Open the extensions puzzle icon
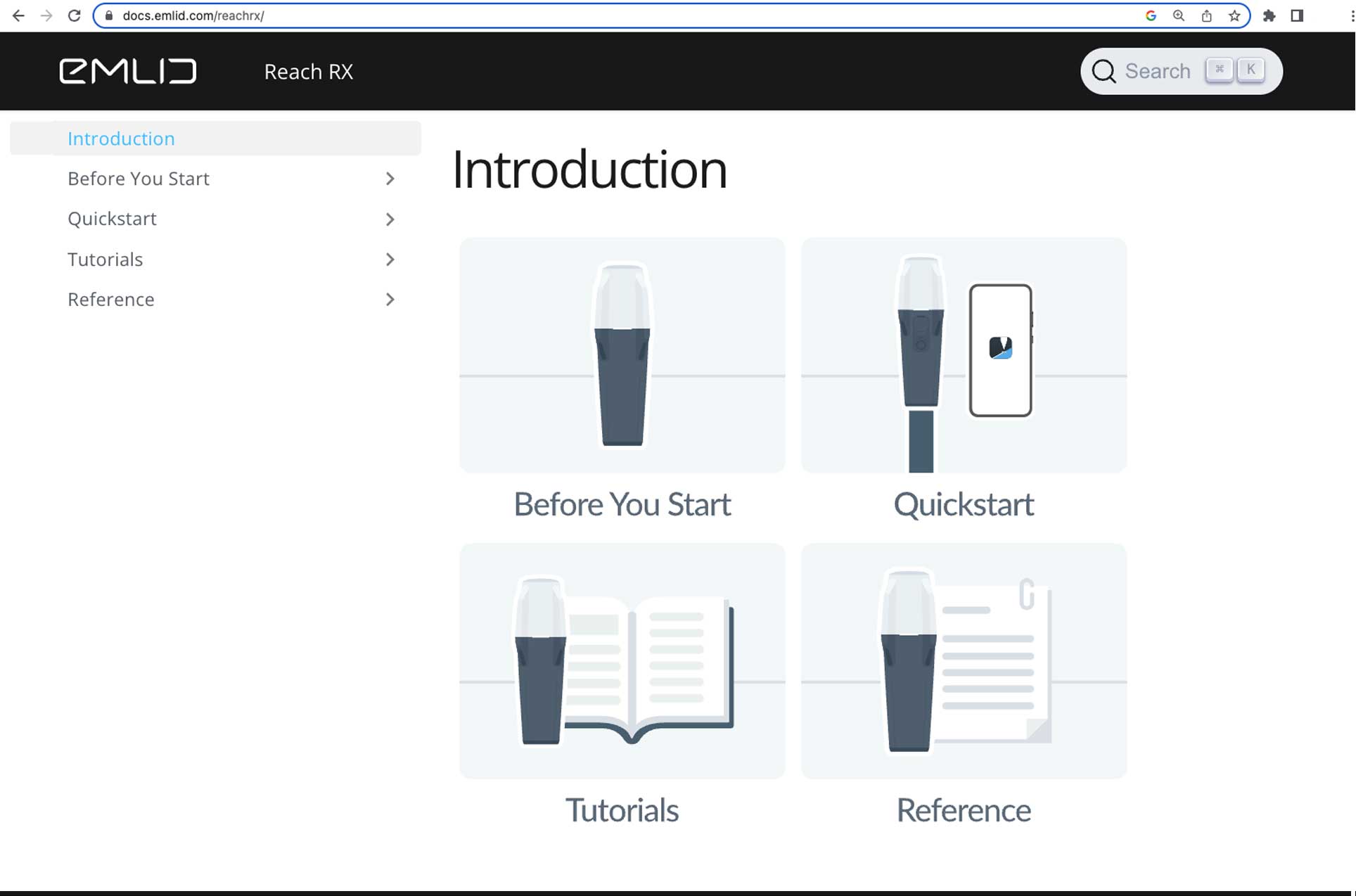1356x896 pixels. [1269, 15]
